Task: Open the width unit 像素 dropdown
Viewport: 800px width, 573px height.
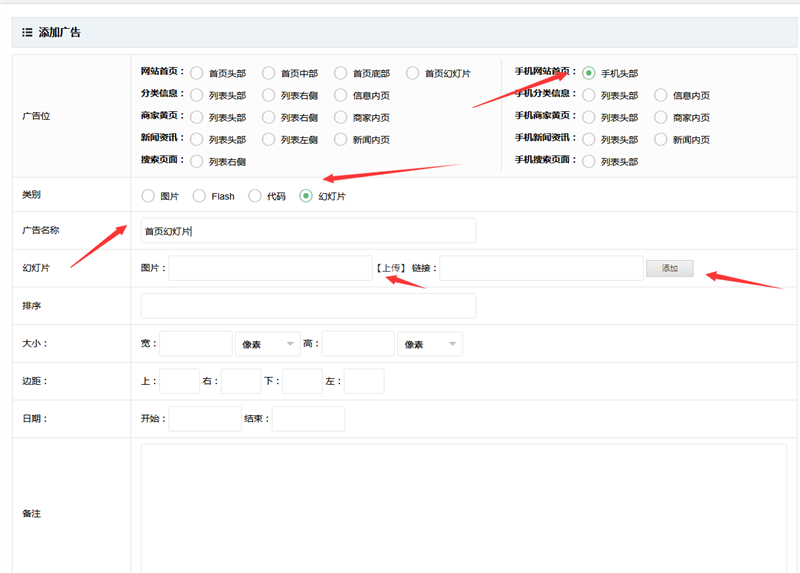Action: click(x=267, y=344)
